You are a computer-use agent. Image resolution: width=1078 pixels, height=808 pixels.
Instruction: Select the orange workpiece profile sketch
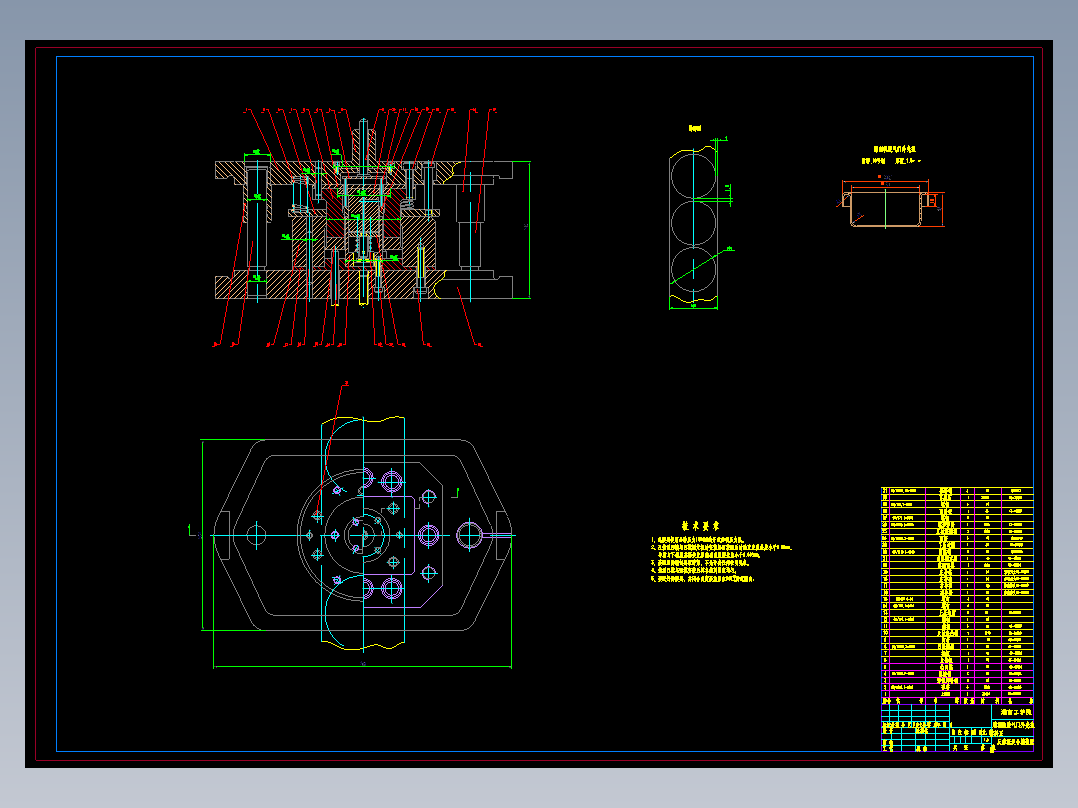(886, 209)
